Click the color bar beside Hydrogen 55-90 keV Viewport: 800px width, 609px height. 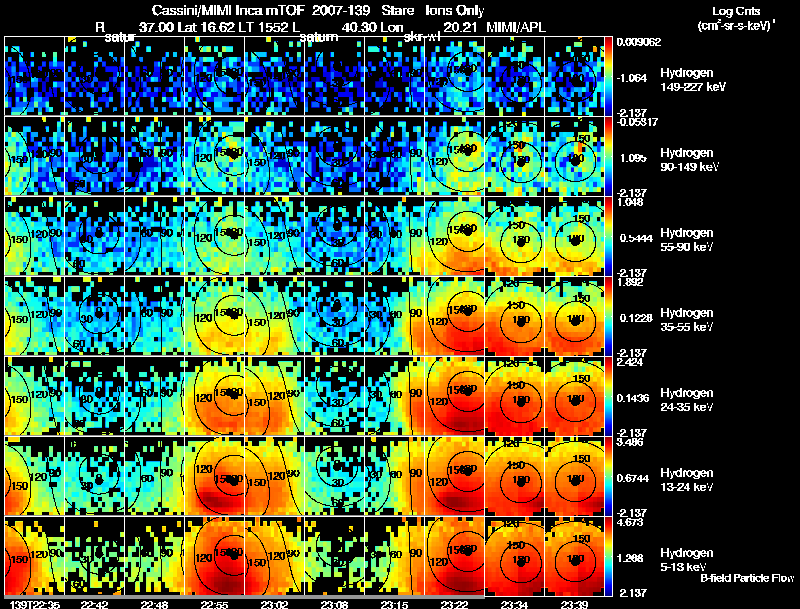608,236
